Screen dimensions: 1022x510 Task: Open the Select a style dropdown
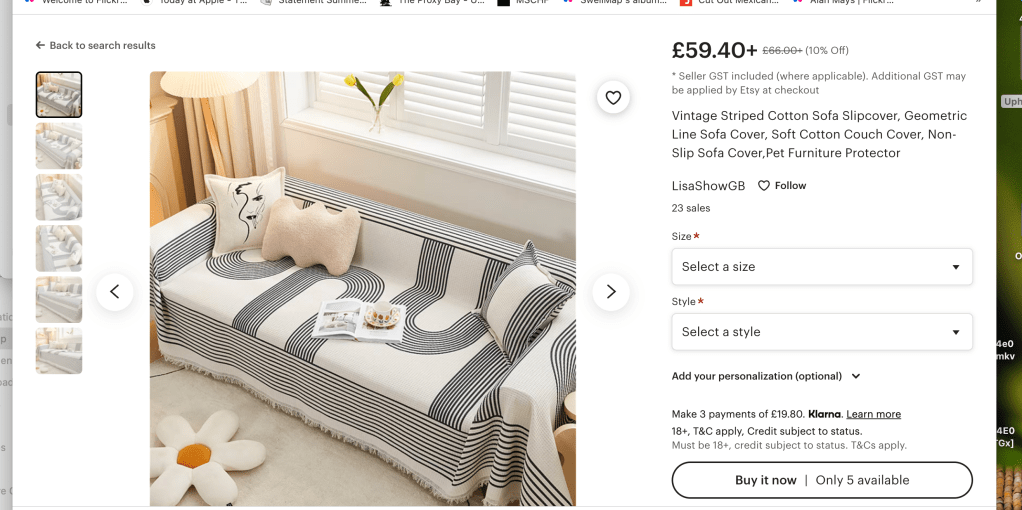(822, 331)
